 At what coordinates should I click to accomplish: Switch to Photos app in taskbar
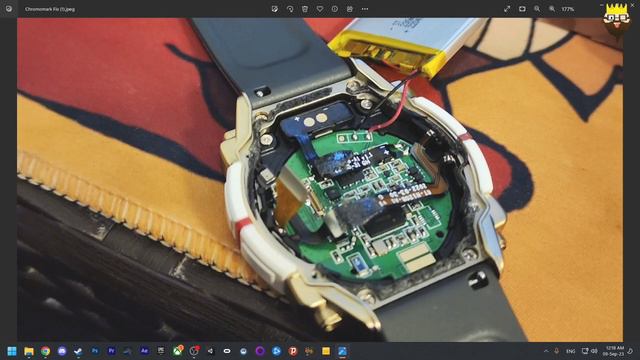342,351
